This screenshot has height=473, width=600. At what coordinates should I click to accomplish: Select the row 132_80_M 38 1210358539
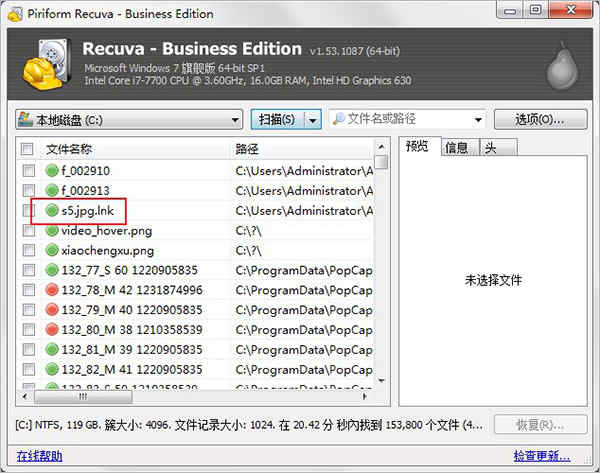coord(195,330)
